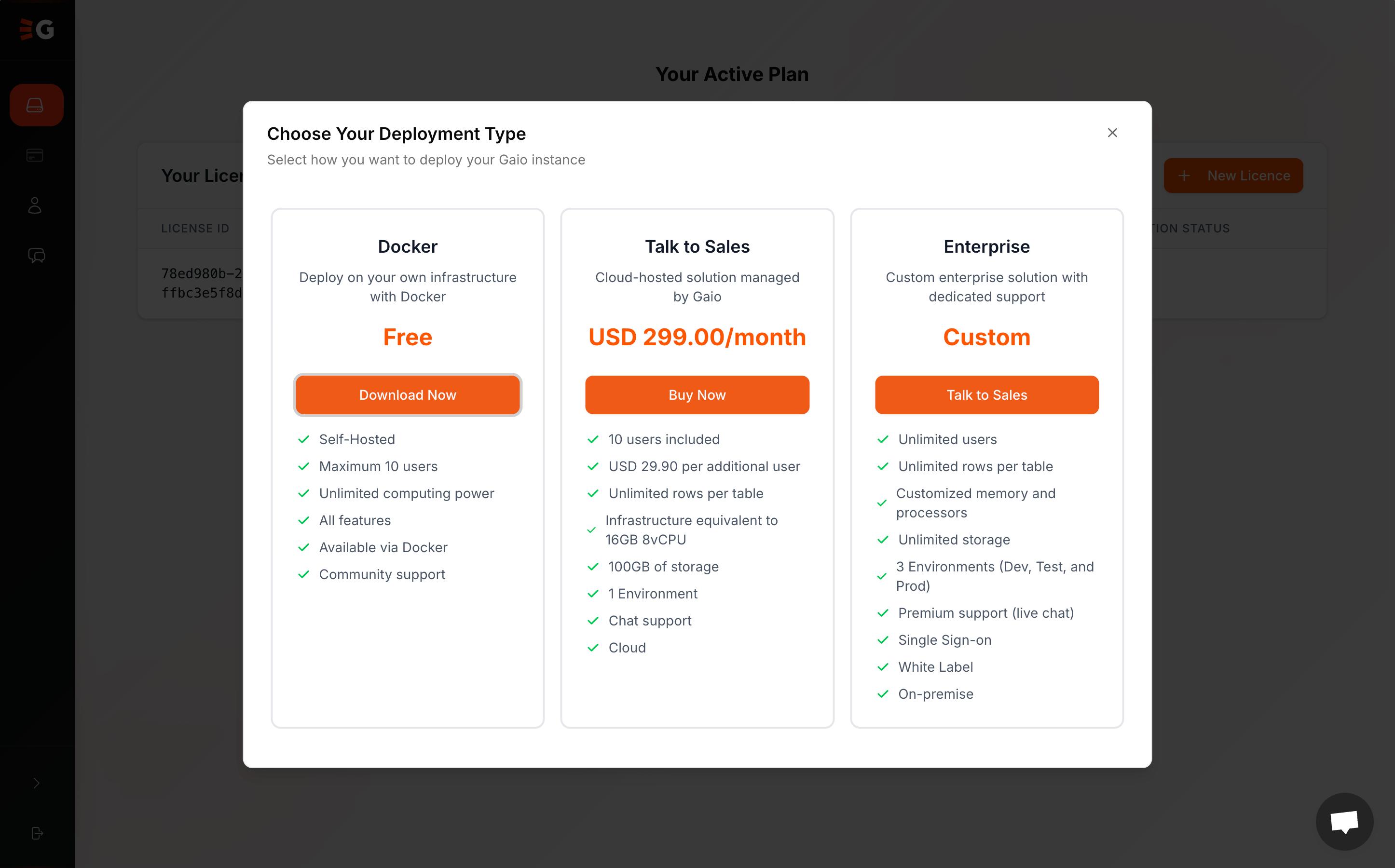Click the Your Active Plan heading

[x=732, y=74]
